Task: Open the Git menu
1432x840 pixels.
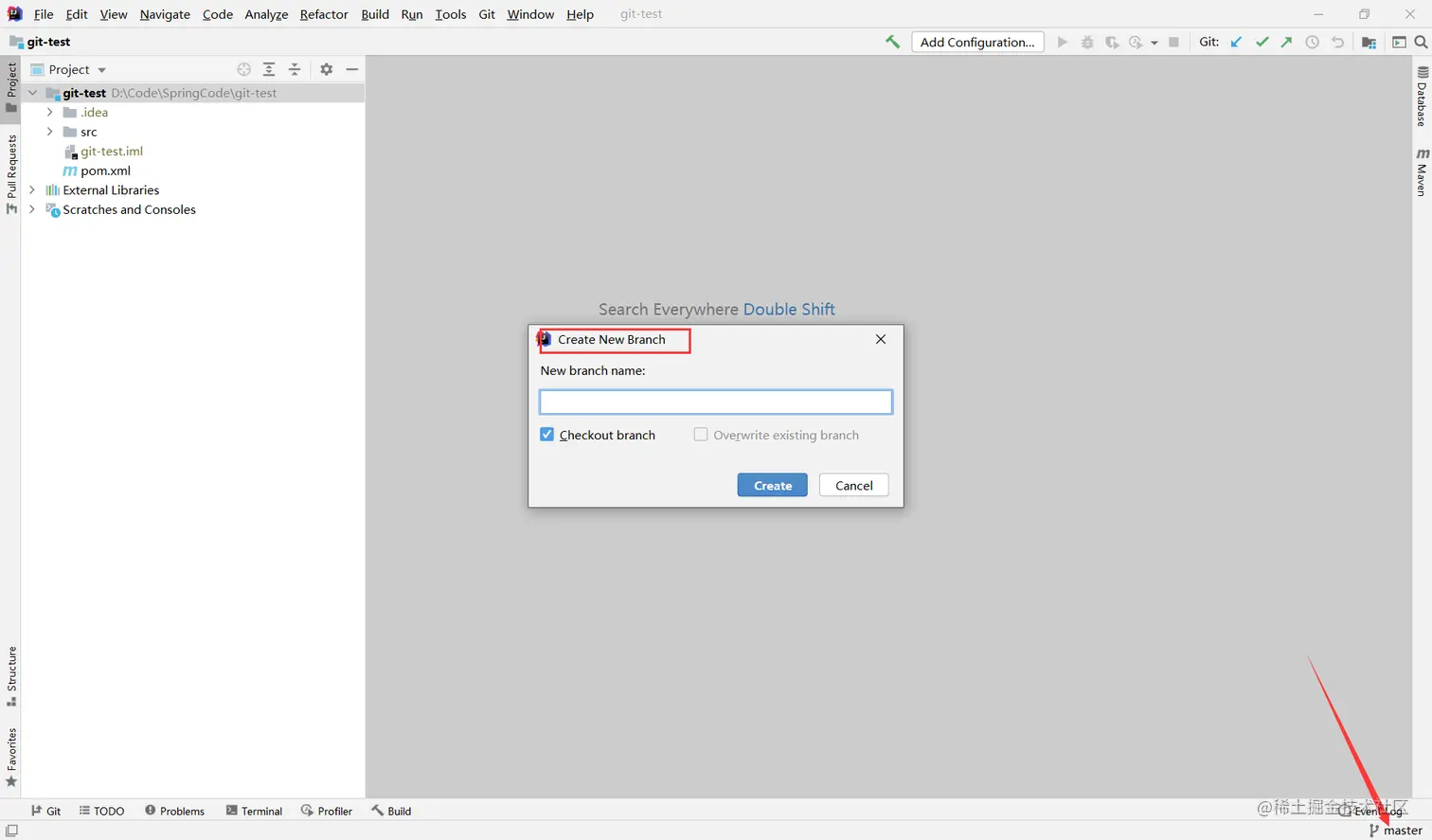Action: 487,14
